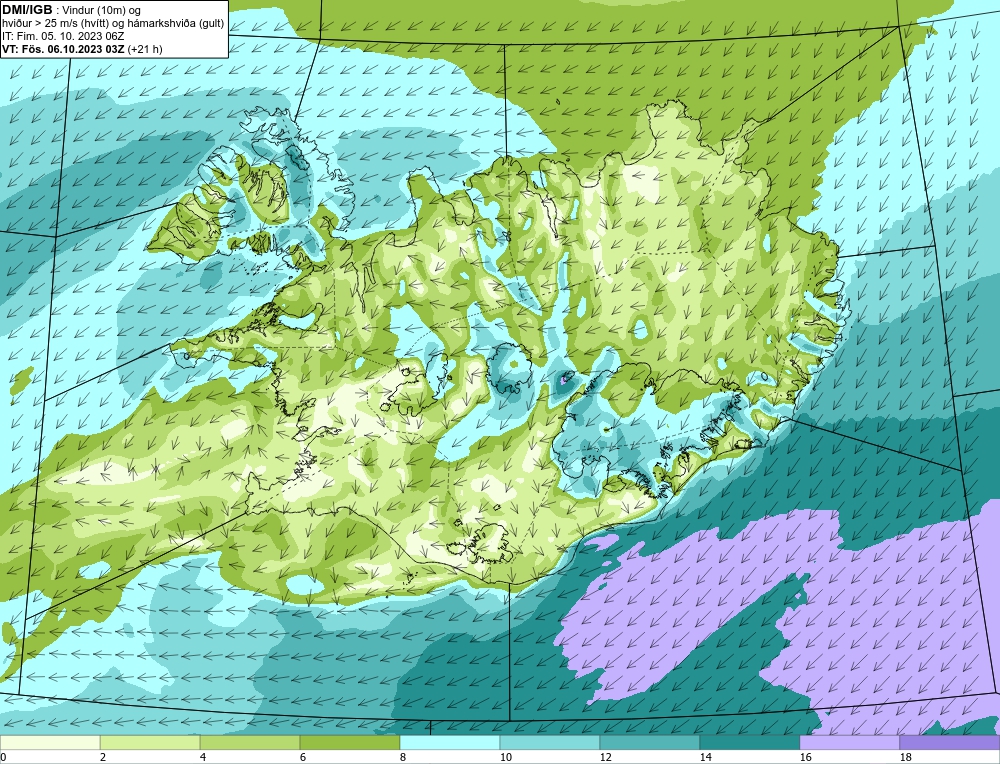Click the legend swatch above 18 m/s
The image size is (1000, 764).
point(949,743)
